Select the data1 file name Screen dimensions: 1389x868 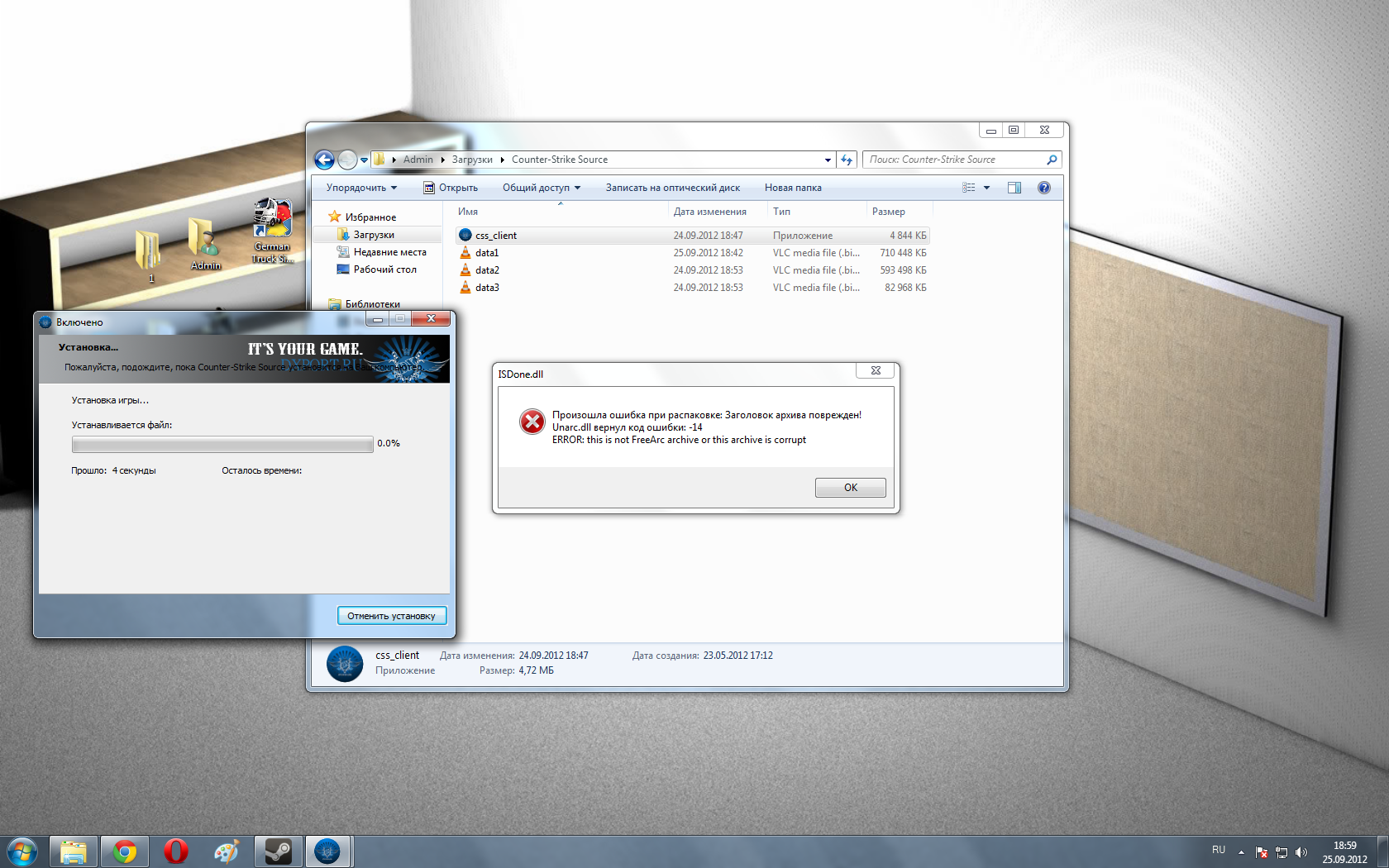pos(487,253)
